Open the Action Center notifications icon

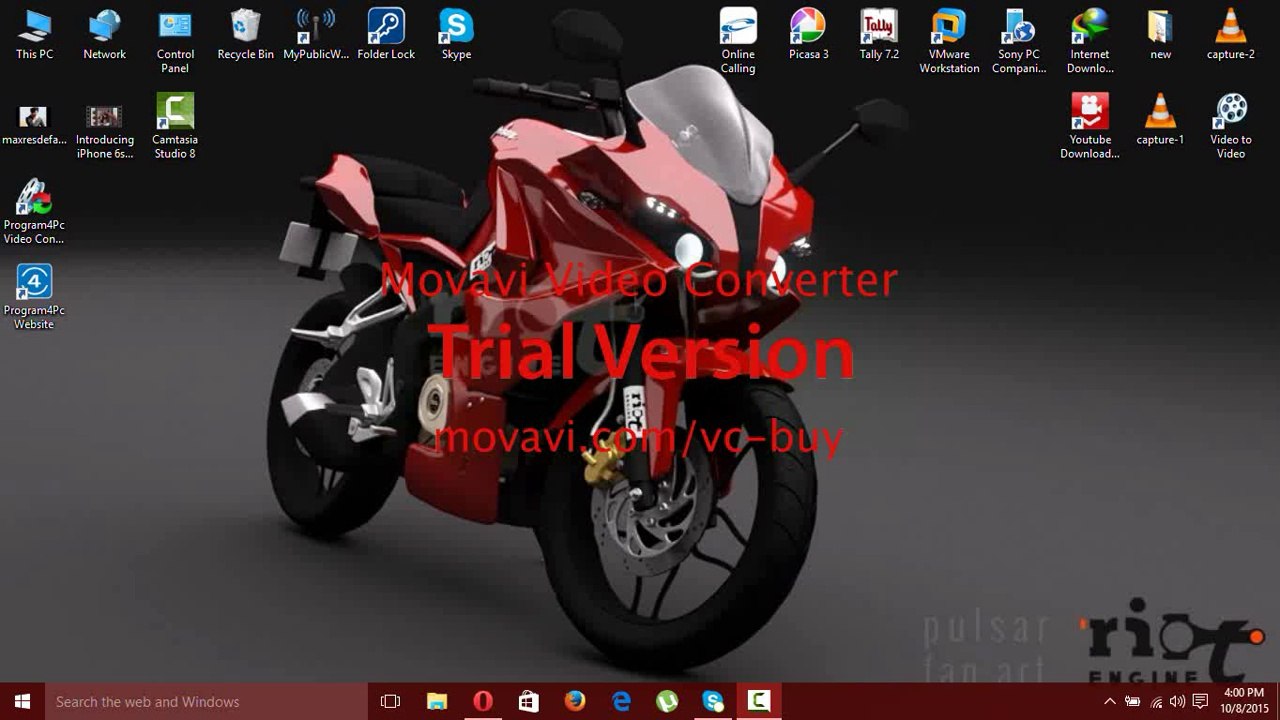(x=1201, y=702)
